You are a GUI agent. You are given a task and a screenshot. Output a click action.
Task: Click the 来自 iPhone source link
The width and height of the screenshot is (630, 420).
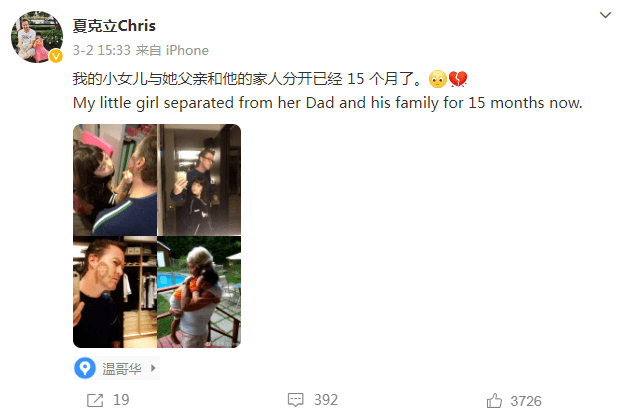point(172,51)
